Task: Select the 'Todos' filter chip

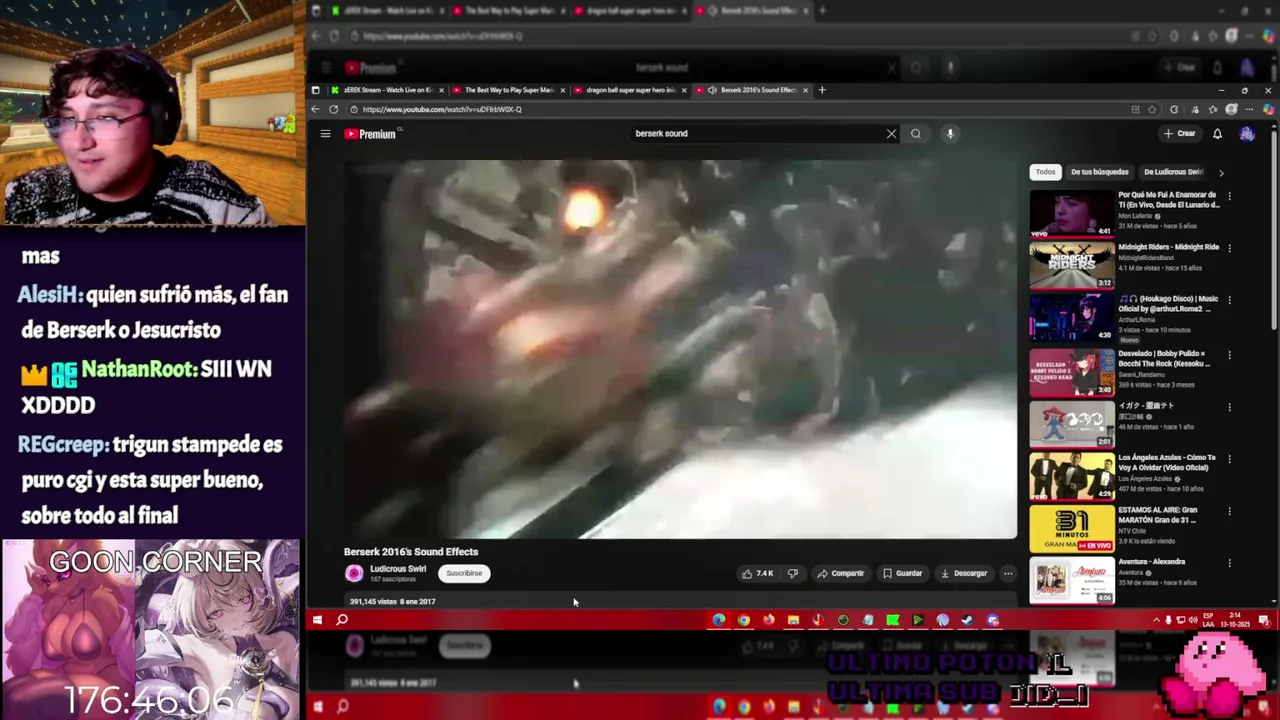Action: coord(1045,172)
